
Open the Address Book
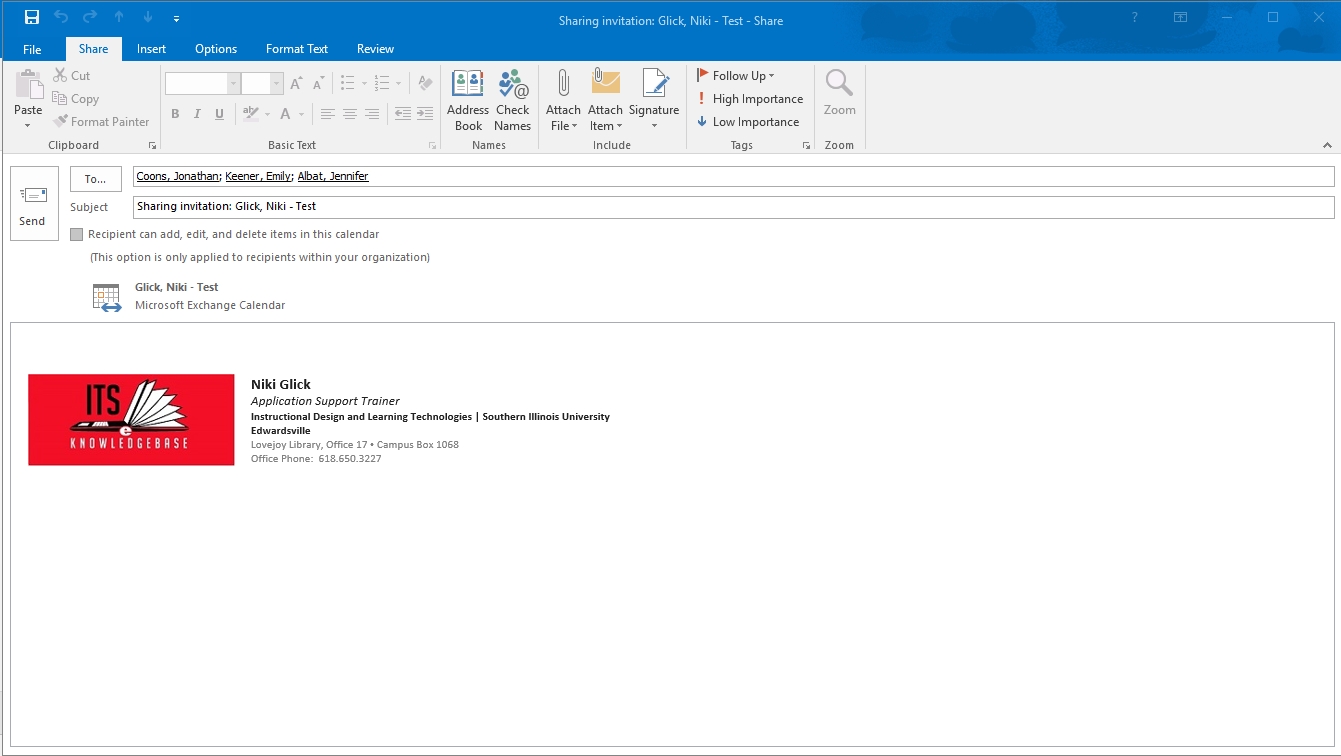[468, 100]
